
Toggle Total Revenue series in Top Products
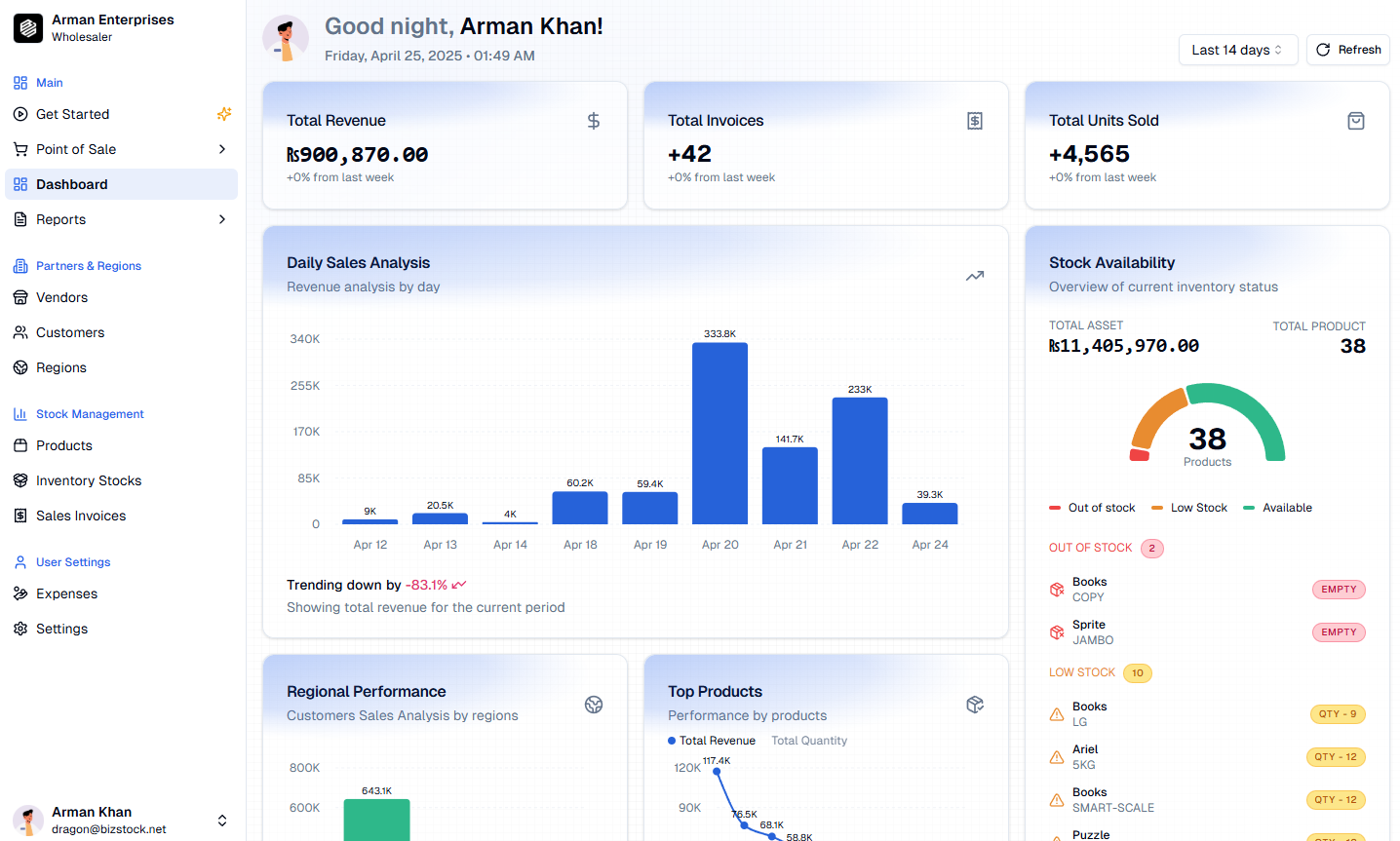[x=712, y=741]
